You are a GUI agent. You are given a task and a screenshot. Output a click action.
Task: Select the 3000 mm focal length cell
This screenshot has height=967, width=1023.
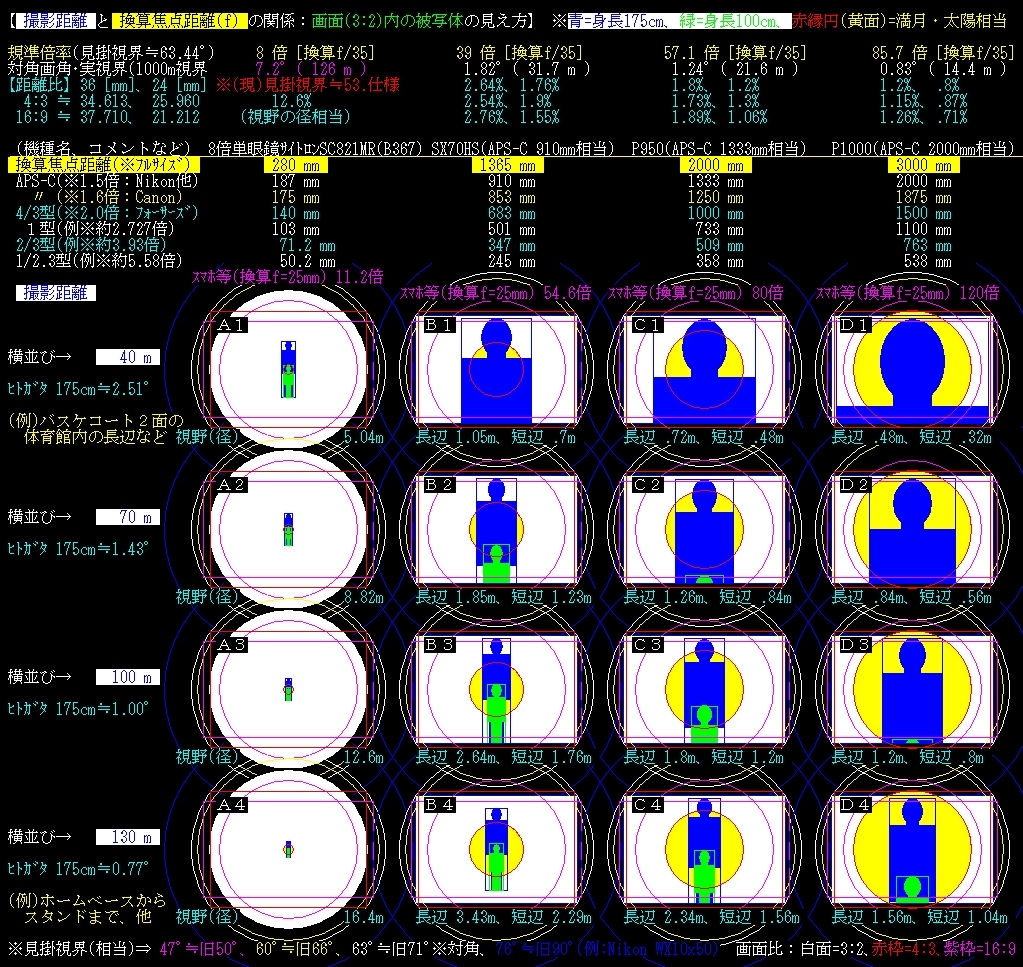pyautogui.click(x=924, y=164)
